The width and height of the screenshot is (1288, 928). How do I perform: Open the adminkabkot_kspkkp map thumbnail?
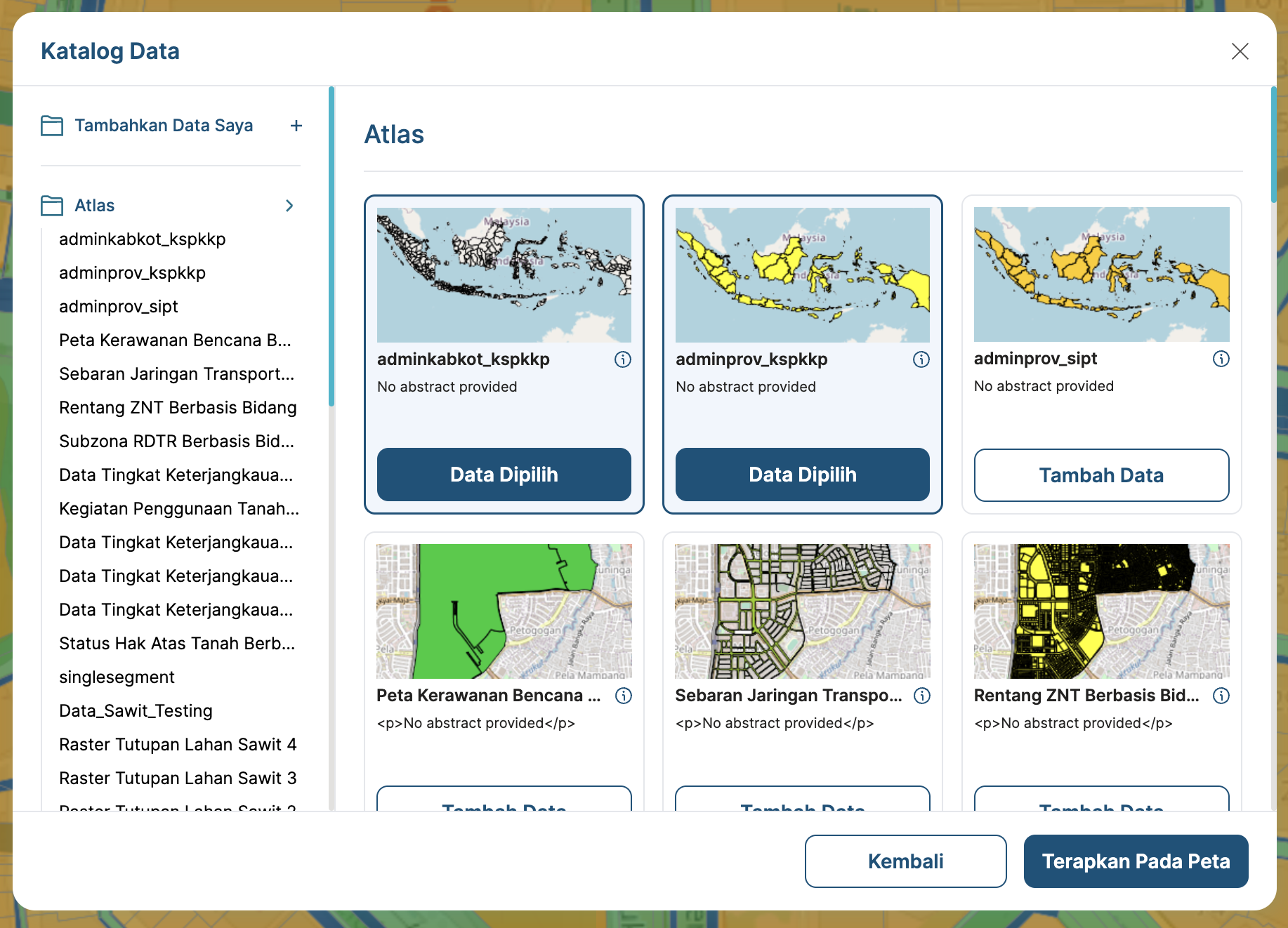click(504, 274)
